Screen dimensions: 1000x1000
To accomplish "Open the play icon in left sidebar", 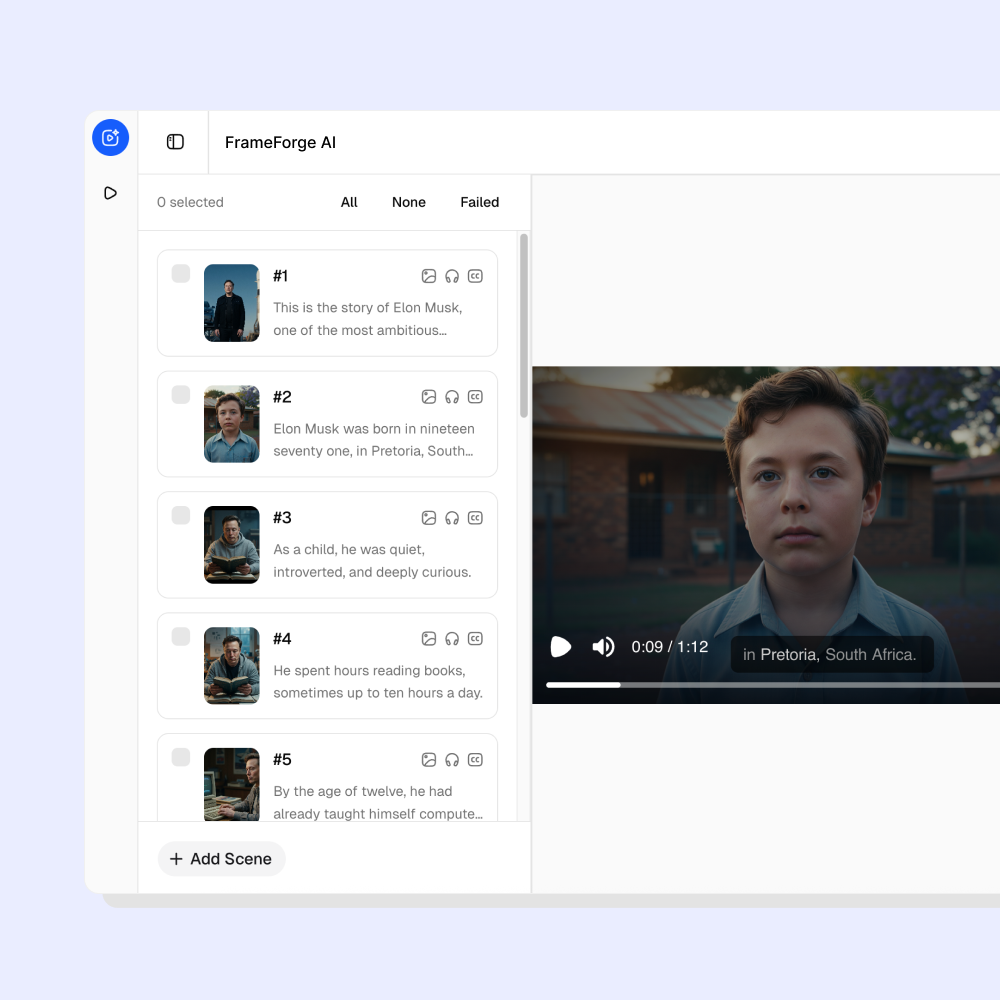I will (110, 193).
